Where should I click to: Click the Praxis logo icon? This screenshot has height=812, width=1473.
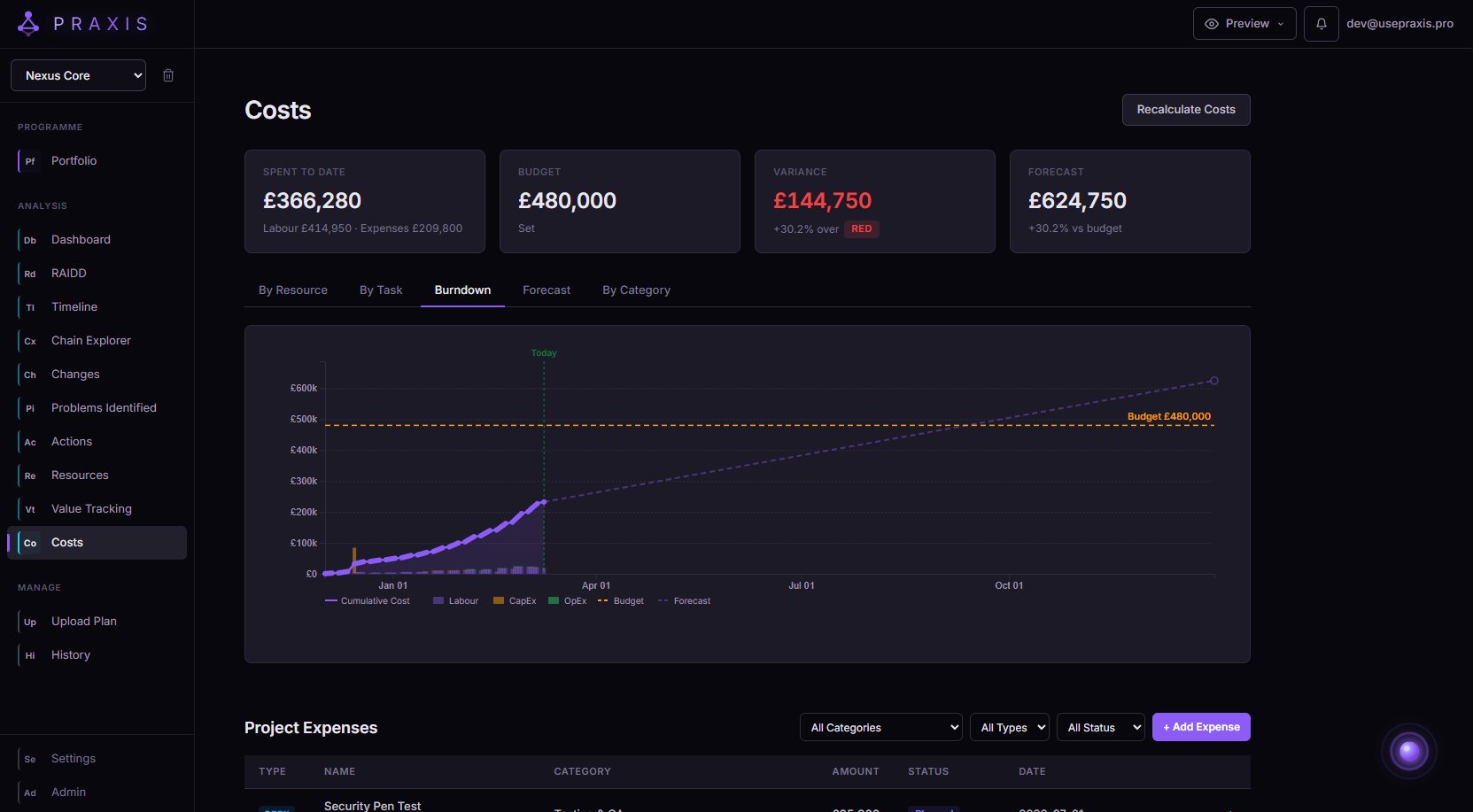pyautogui.click(x=28, y=24)
